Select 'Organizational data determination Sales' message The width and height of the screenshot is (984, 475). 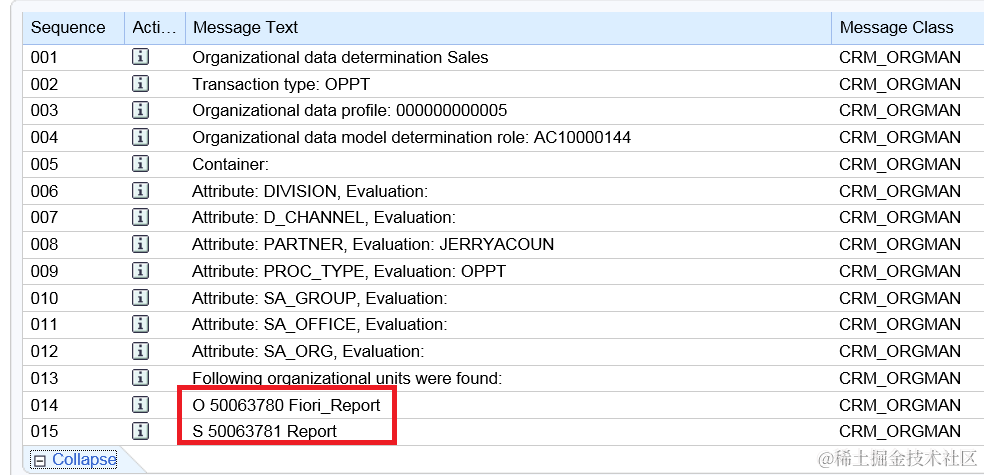point(340,58)
